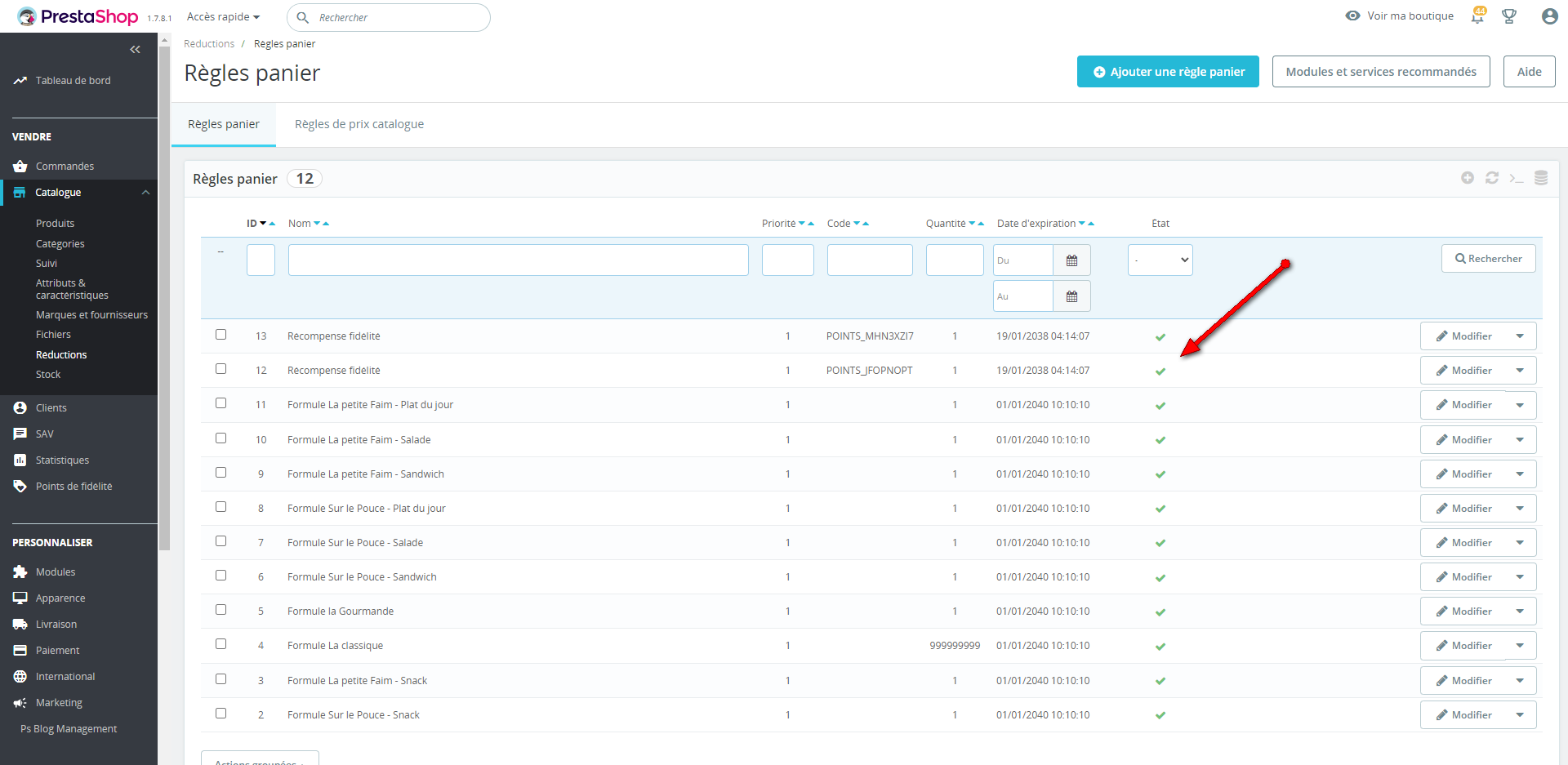Tick the checkbox for Formule La classique
Viewport: 1568px width, 765px height.
220,644
